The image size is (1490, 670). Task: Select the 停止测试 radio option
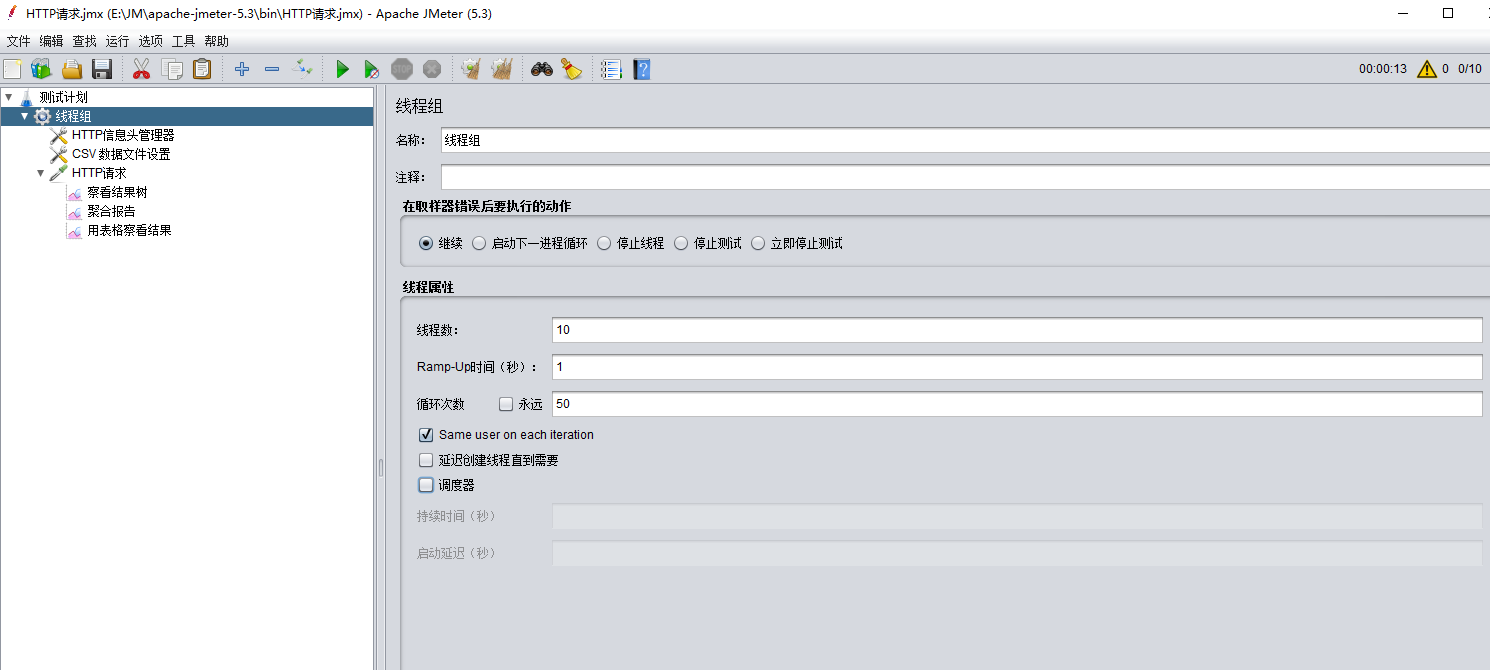tap(682, 243)
